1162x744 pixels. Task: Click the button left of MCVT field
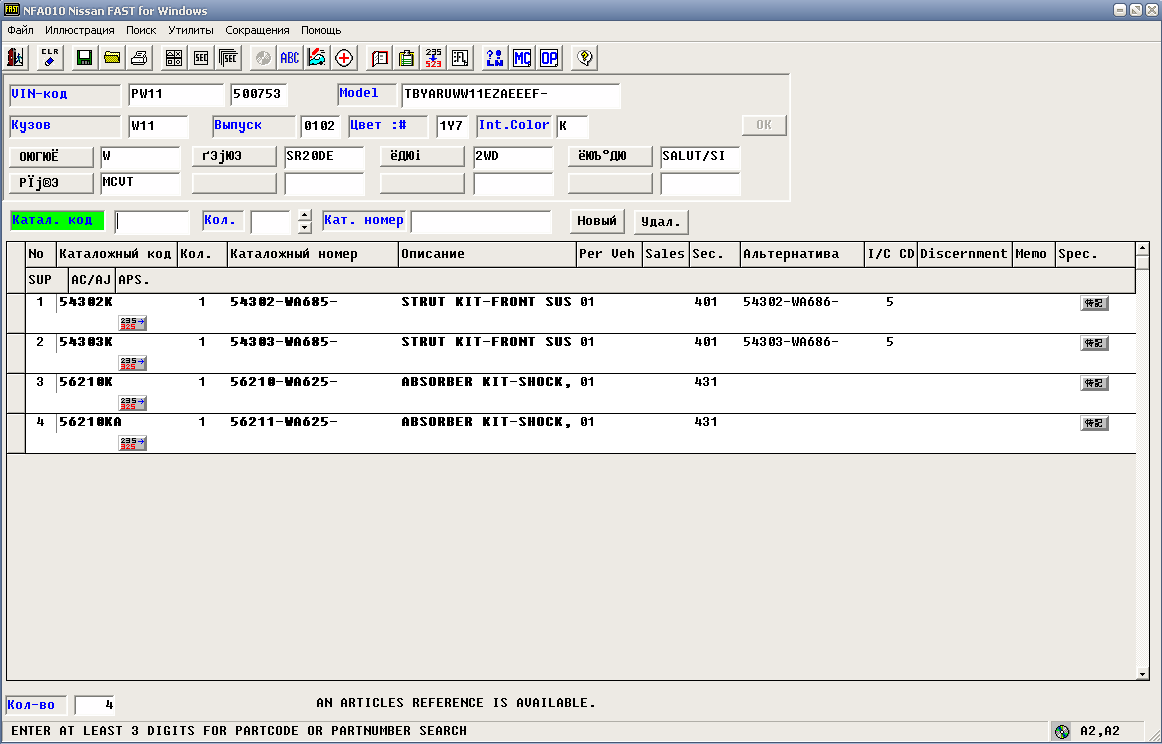(x=51, y=183)
